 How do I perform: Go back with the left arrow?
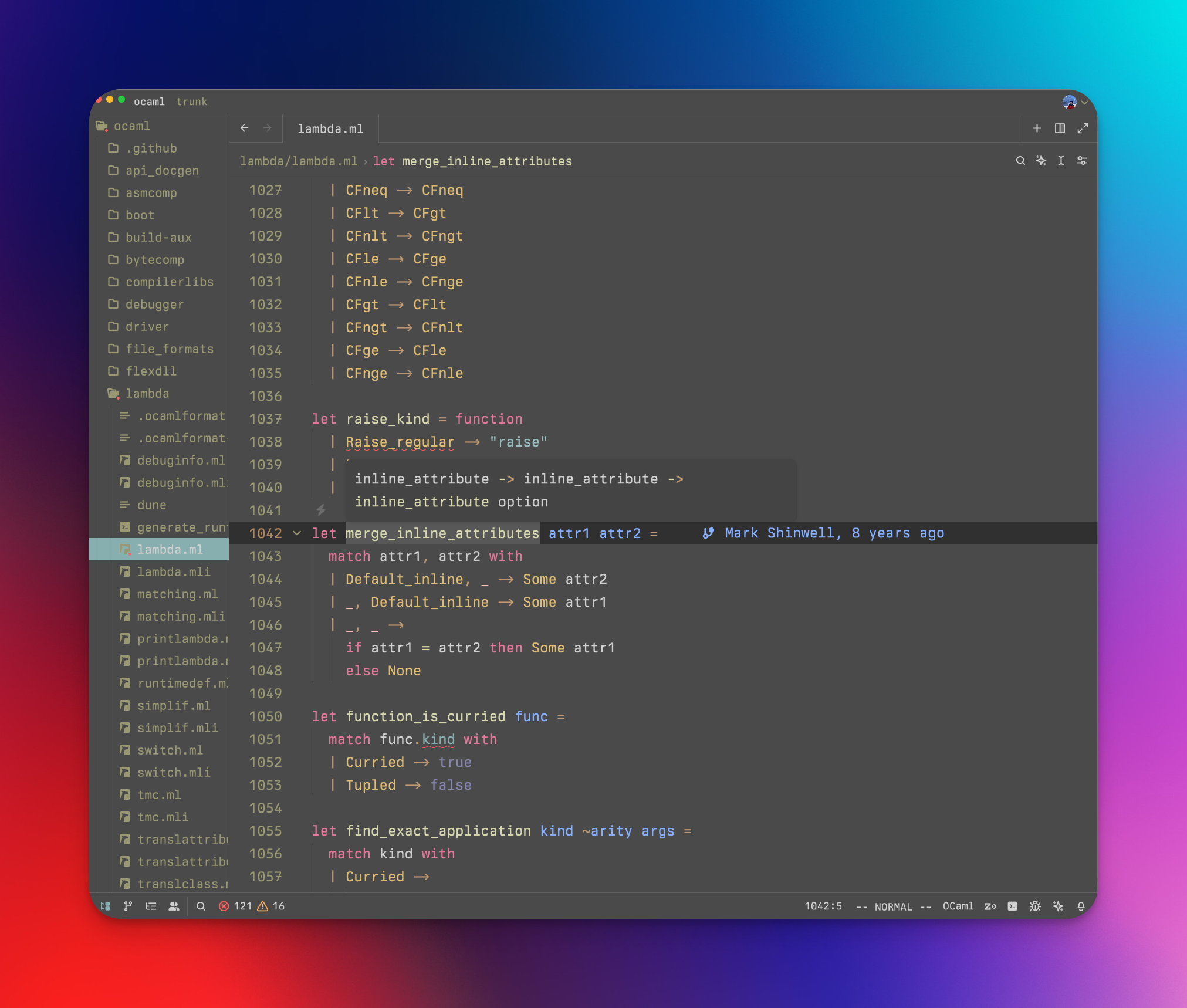pyautogui.click(x=245, y=128)
